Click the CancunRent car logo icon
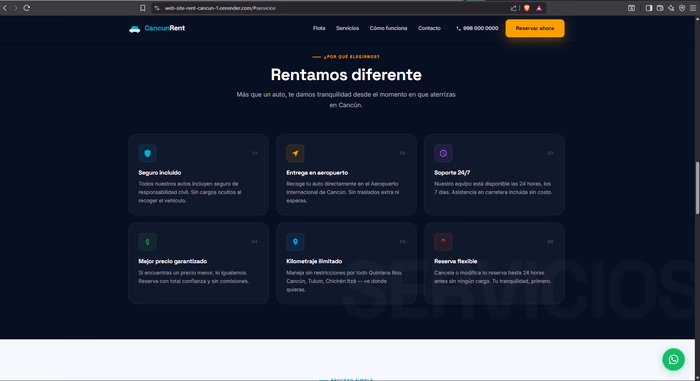The image size is (700, 381). pyautogui.click(x=134, y=29)
